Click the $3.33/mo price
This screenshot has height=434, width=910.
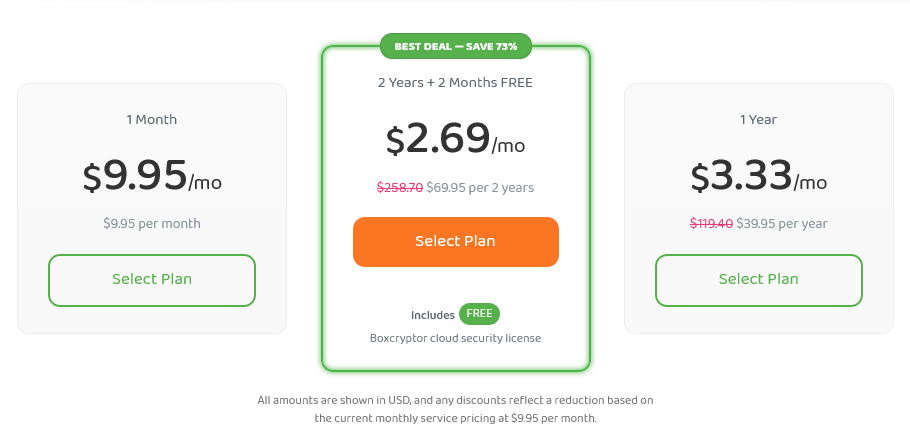point(759,177)
